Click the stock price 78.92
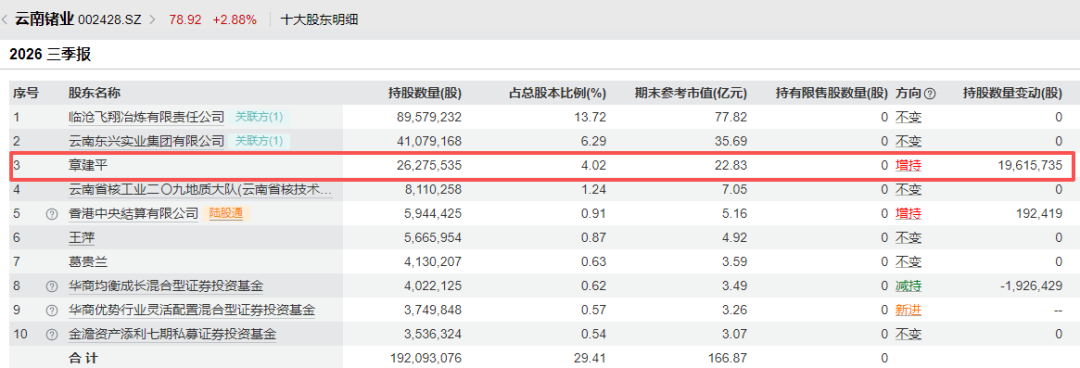 pos(185,20)
